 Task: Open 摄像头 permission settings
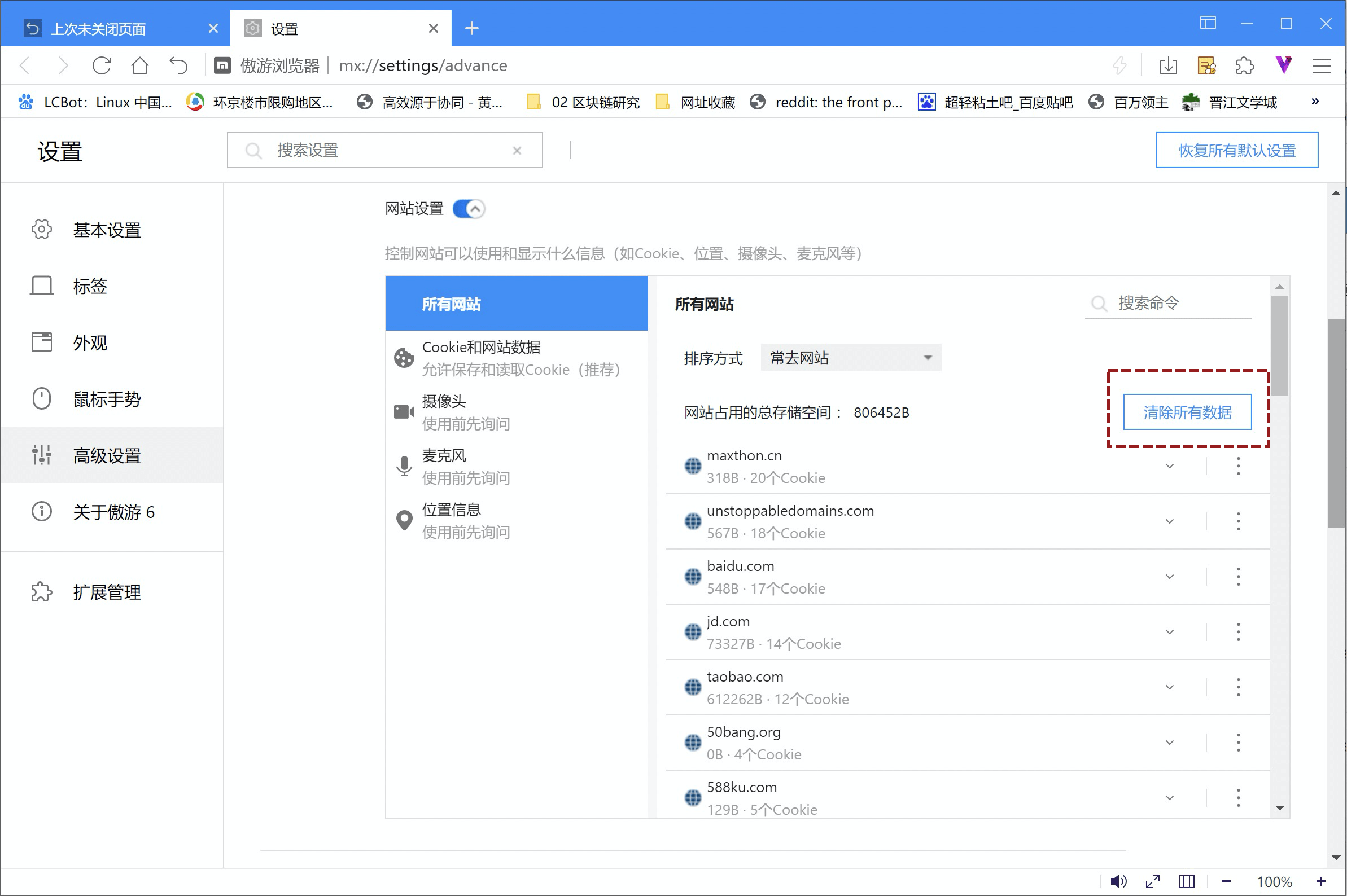(517, 412)
